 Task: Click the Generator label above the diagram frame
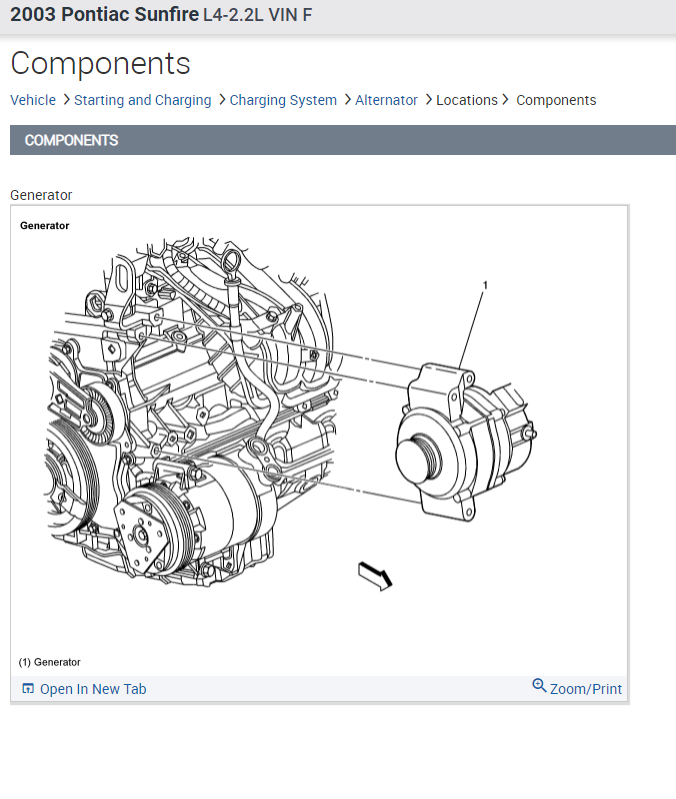tap(41, 195)
